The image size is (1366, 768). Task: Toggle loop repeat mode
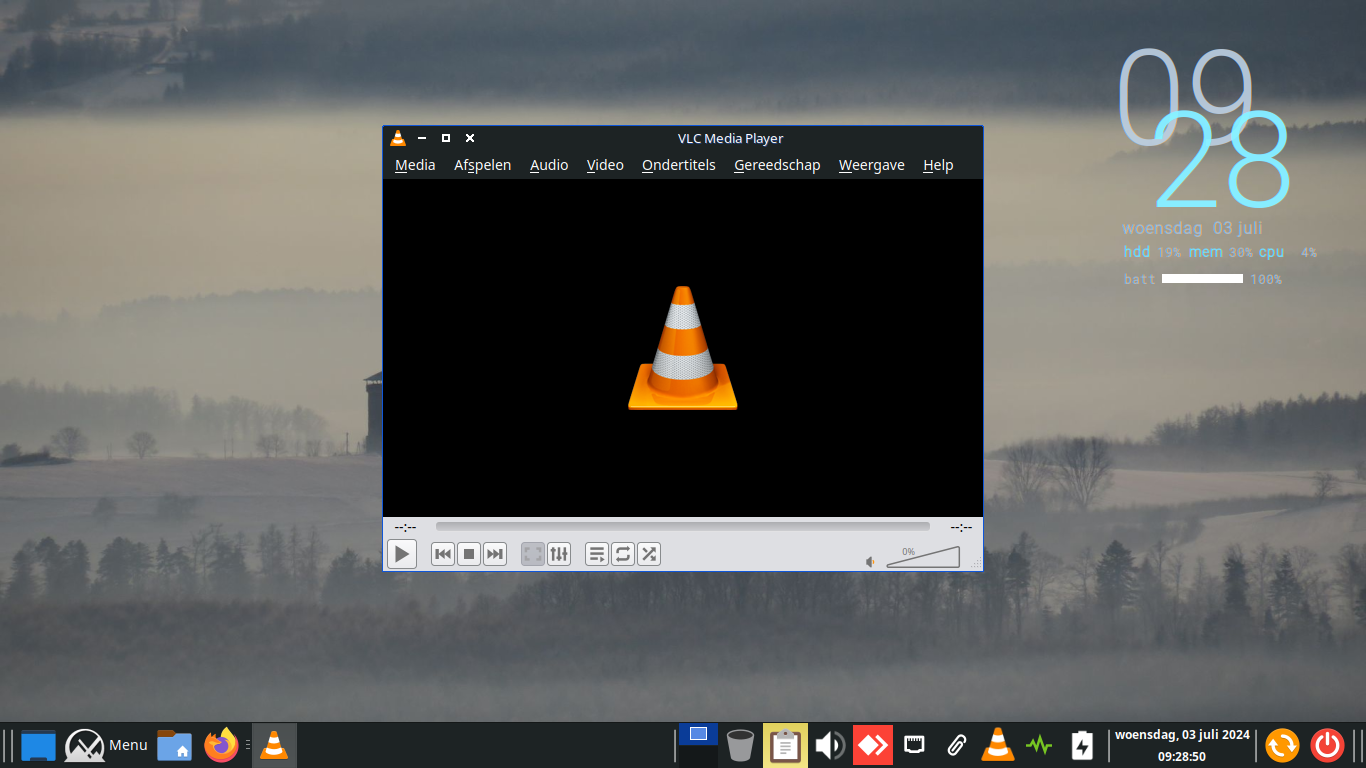pyautogui.click(x=623, y=554)
